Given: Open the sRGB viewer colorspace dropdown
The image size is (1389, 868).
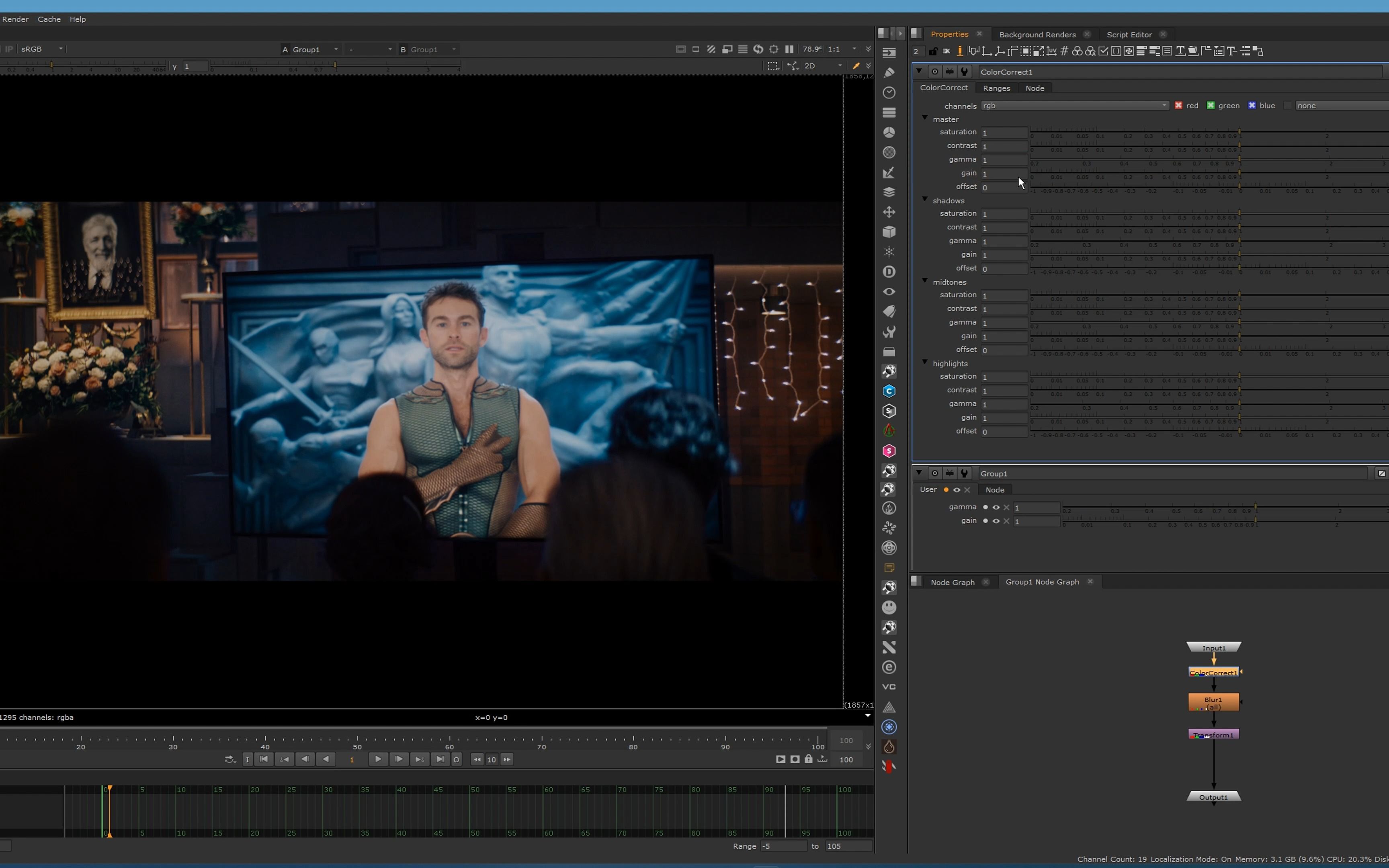Looking at the screenshot, I should (41, 49).
